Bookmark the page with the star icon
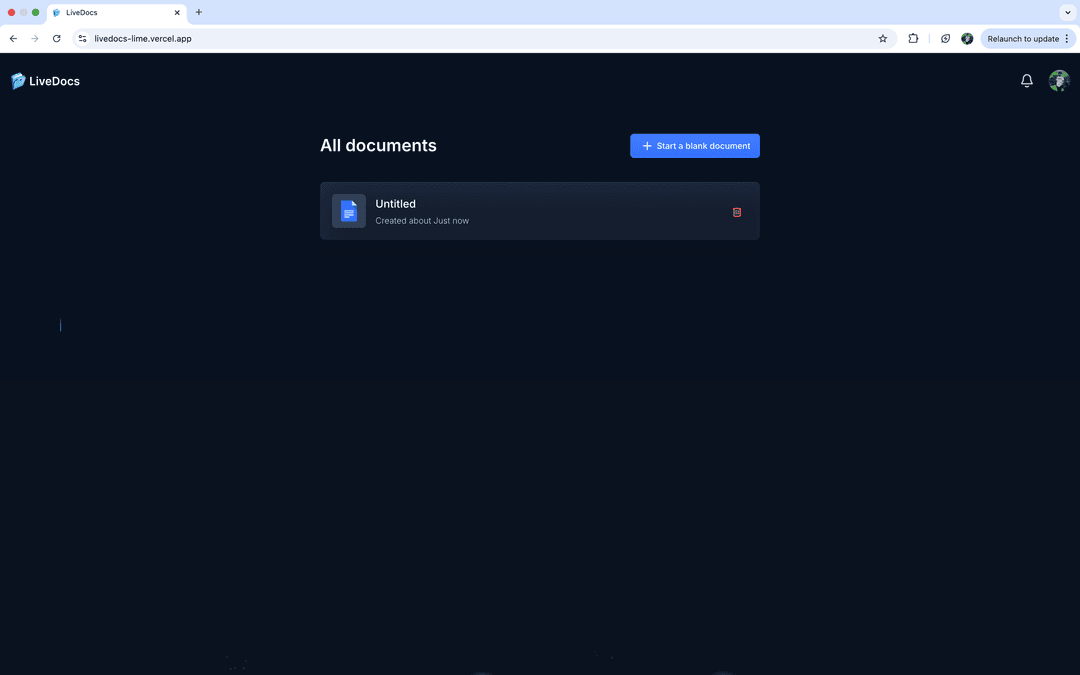Viewport: 1080px width, 675px height. coord(882,38)
